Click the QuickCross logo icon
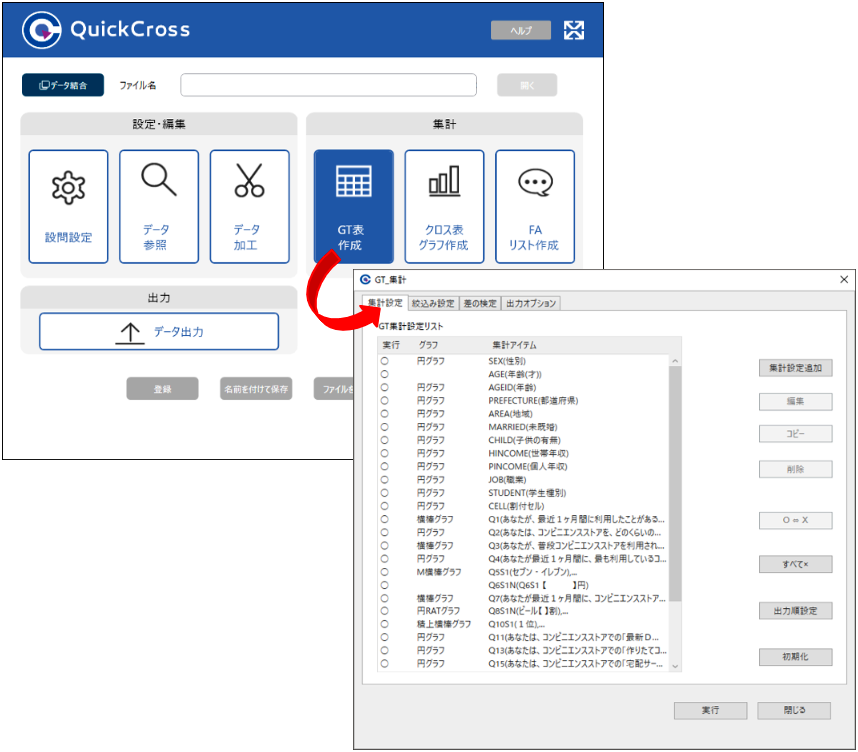The image size is (858, 752). click(x=42, y=30)
